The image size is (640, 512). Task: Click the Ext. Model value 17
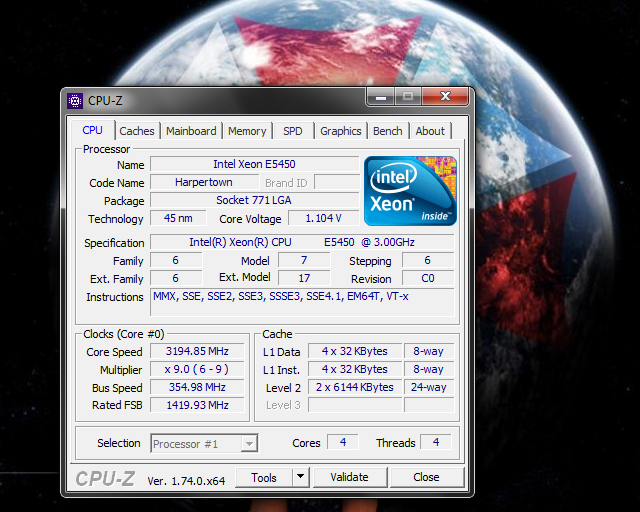pos(304,278)
